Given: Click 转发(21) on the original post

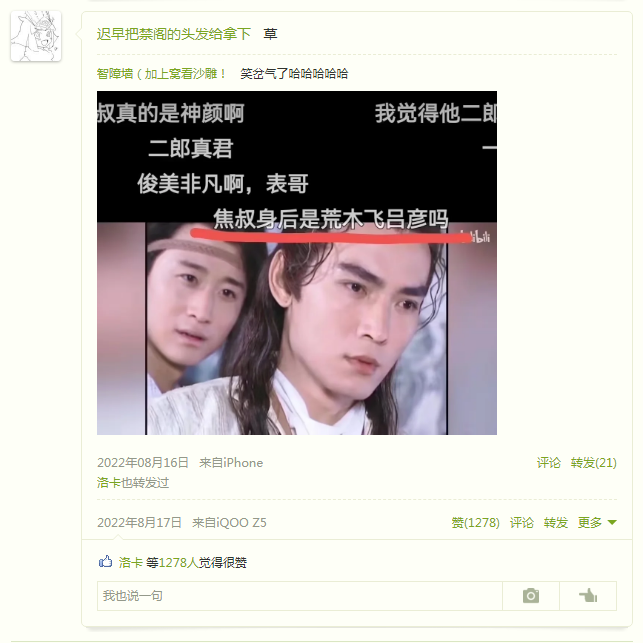Looking at the screenshot, I should (593, 463).
